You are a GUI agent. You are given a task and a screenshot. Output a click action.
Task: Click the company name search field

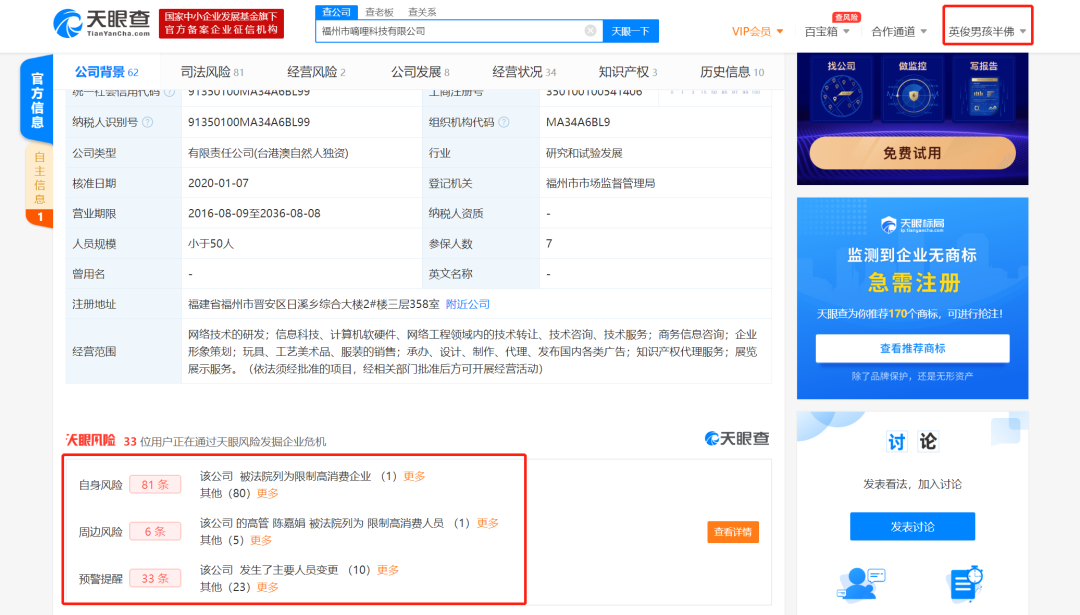[x=450, y=31]
